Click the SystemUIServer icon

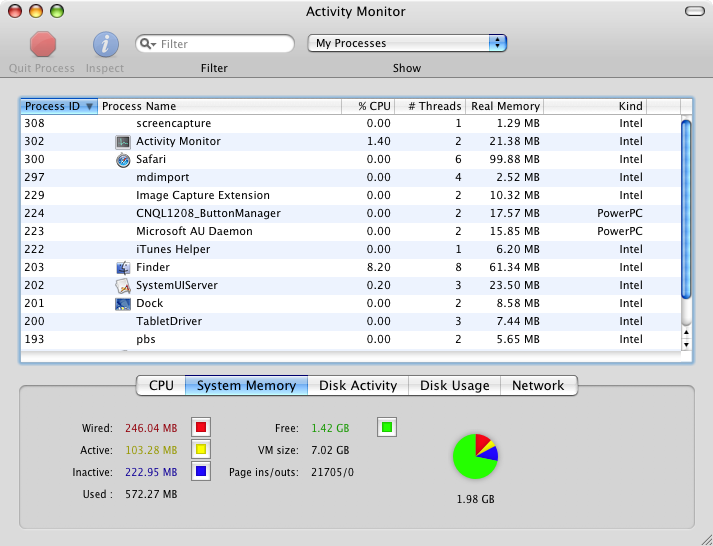(x=123, y=286)
